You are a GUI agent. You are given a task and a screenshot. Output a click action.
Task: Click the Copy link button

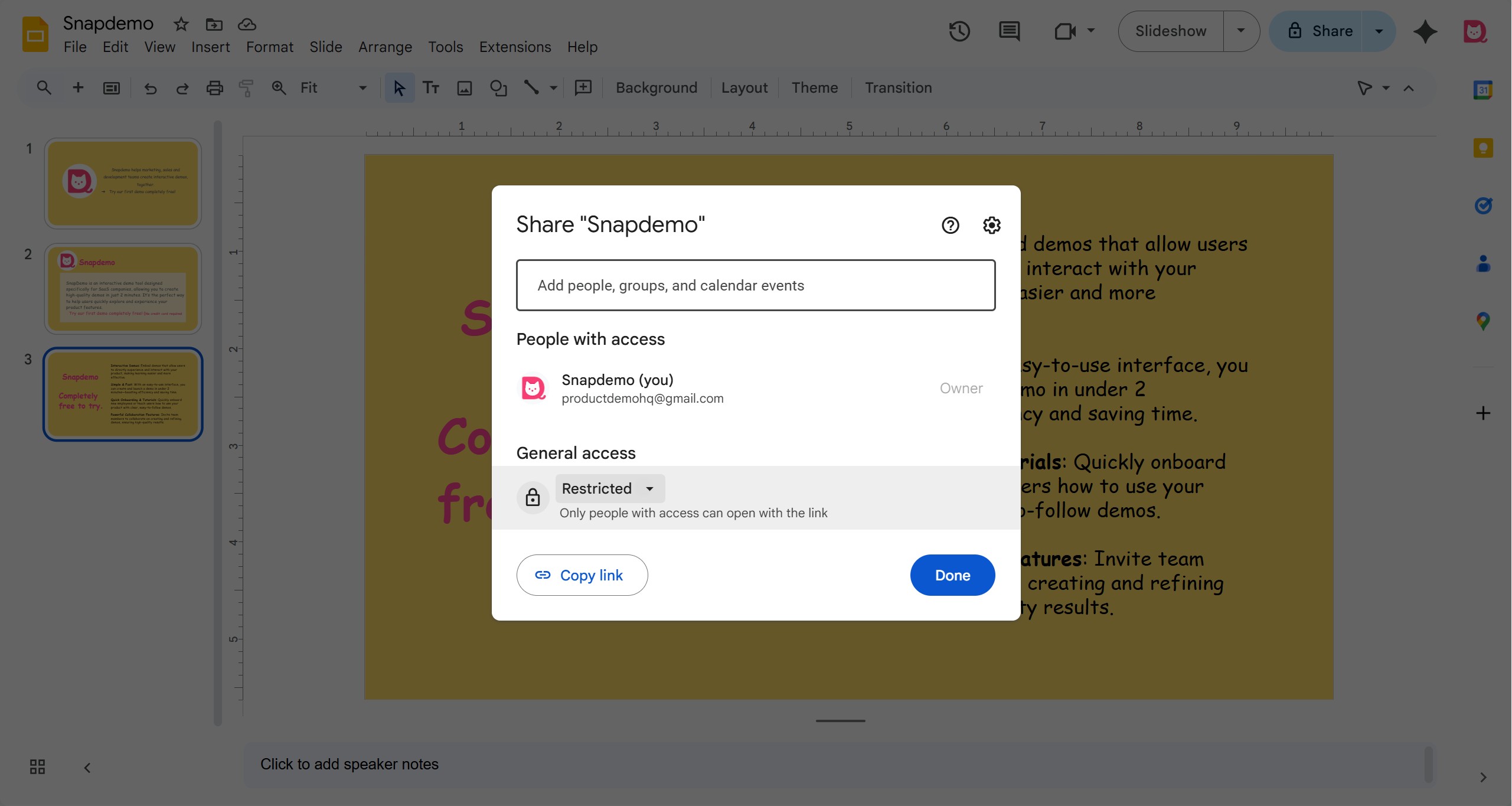[x=582, y=575]
